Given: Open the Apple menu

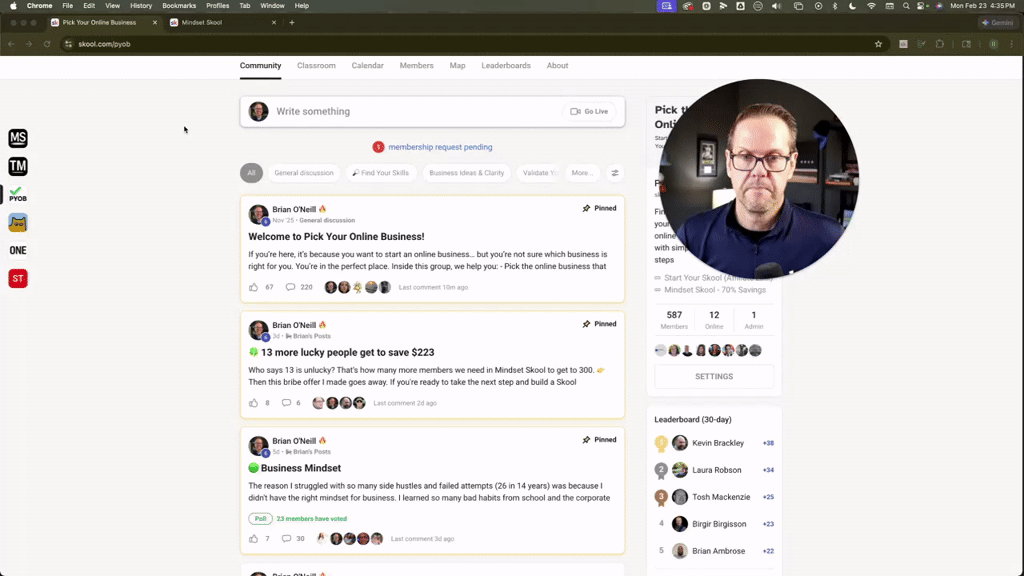Looking at the screenshot, I should click(x=13, y=6).
